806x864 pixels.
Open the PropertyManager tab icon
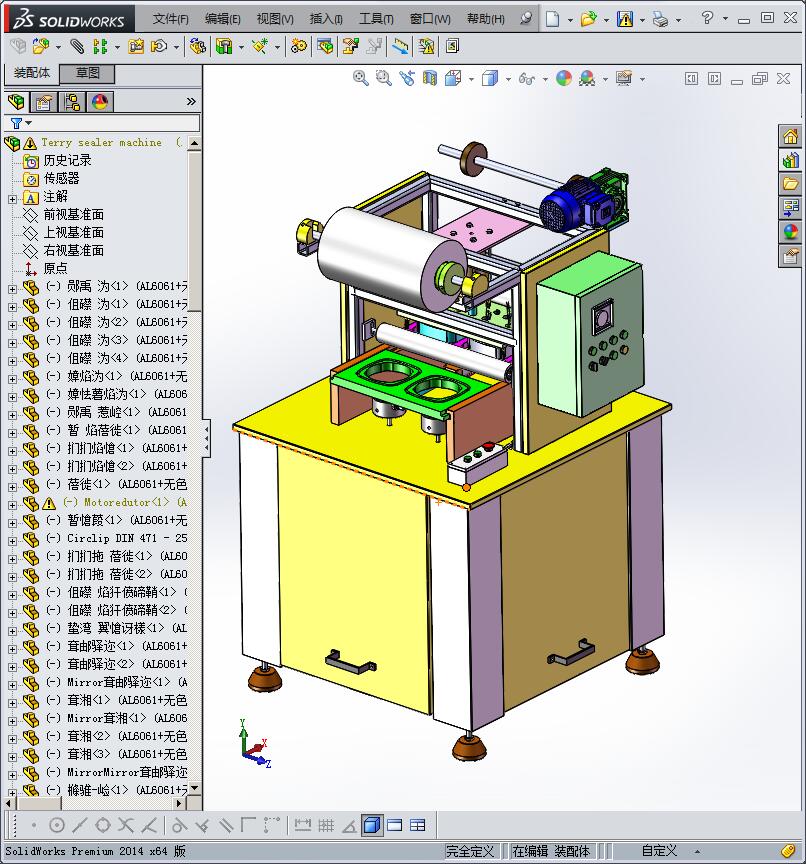point(44,102)
